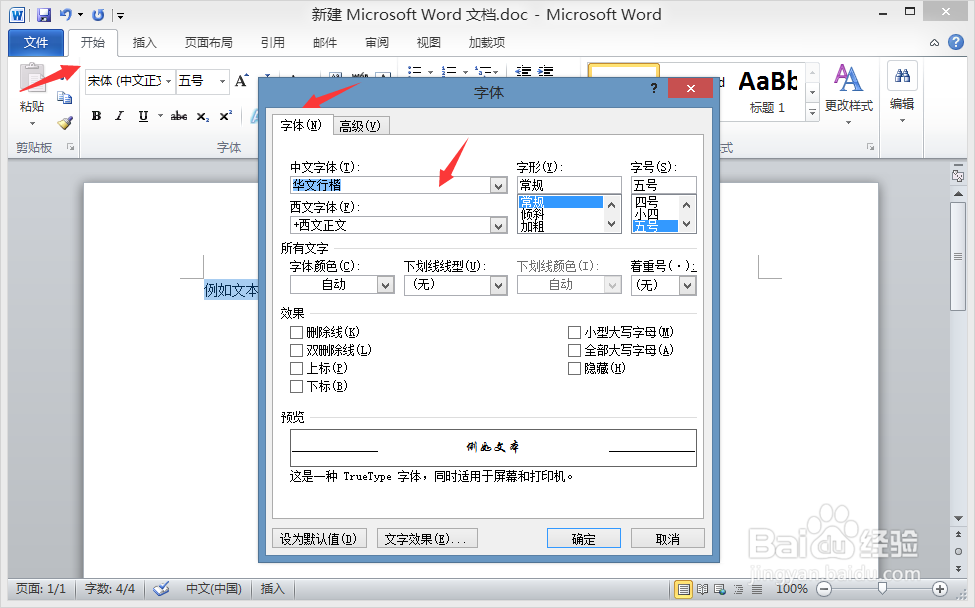Select 小四 in font size list
Image resolution: width=975 pixels, height=608 pixels.
[647, 214]
